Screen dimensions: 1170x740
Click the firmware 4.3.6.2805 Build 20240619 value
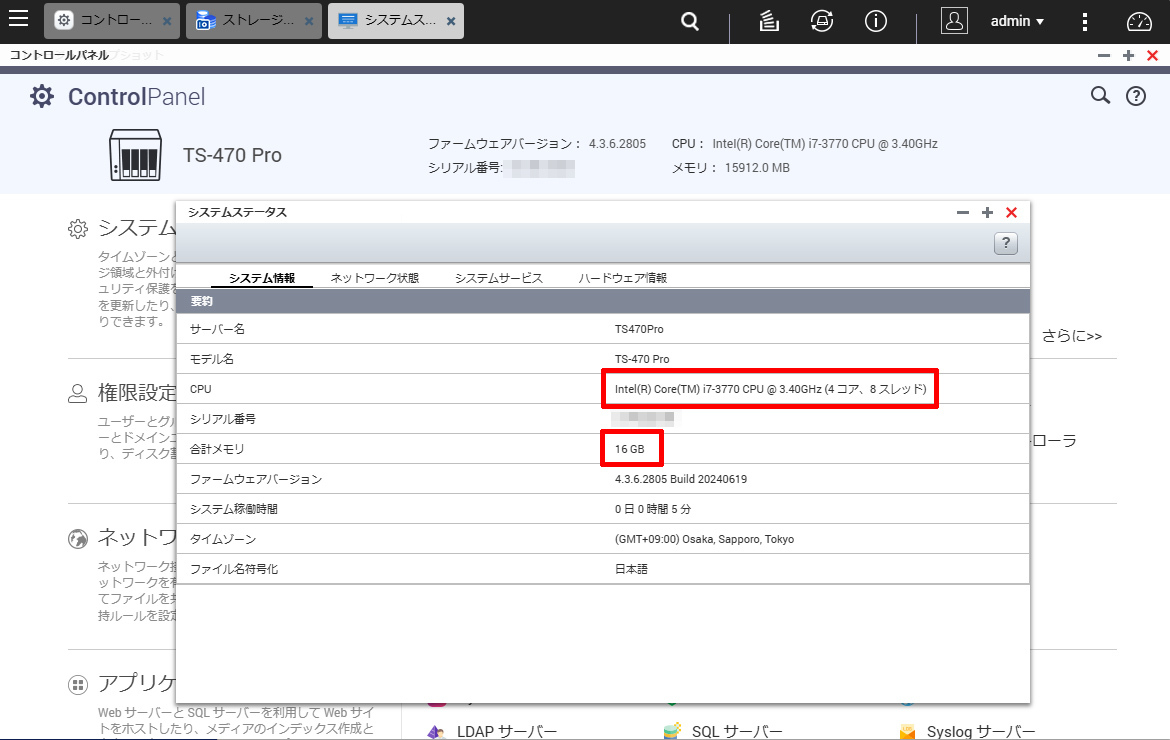(x=681, y=479)
